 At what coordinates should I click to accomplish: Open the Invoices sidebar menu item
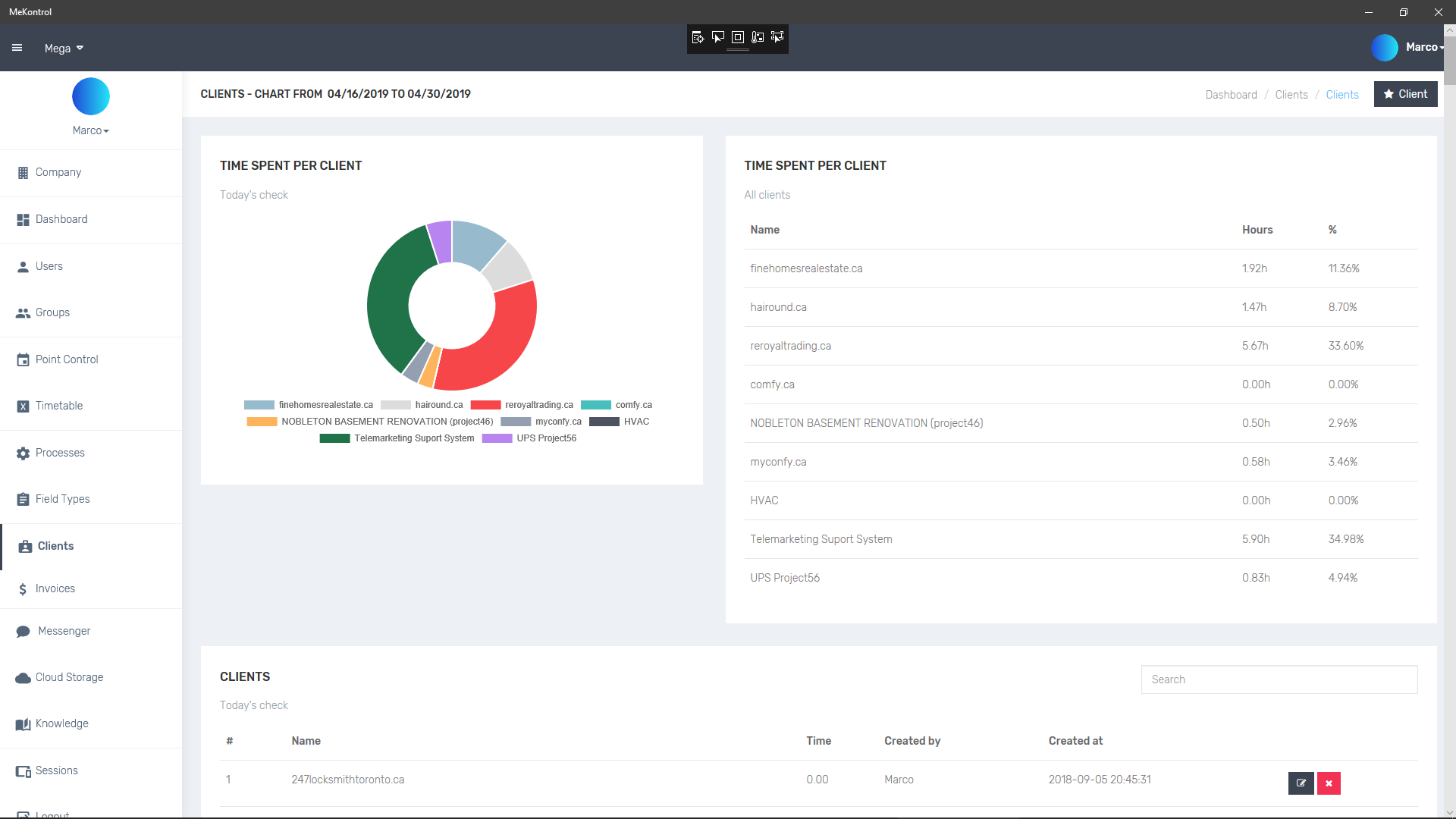coord(55,588)
